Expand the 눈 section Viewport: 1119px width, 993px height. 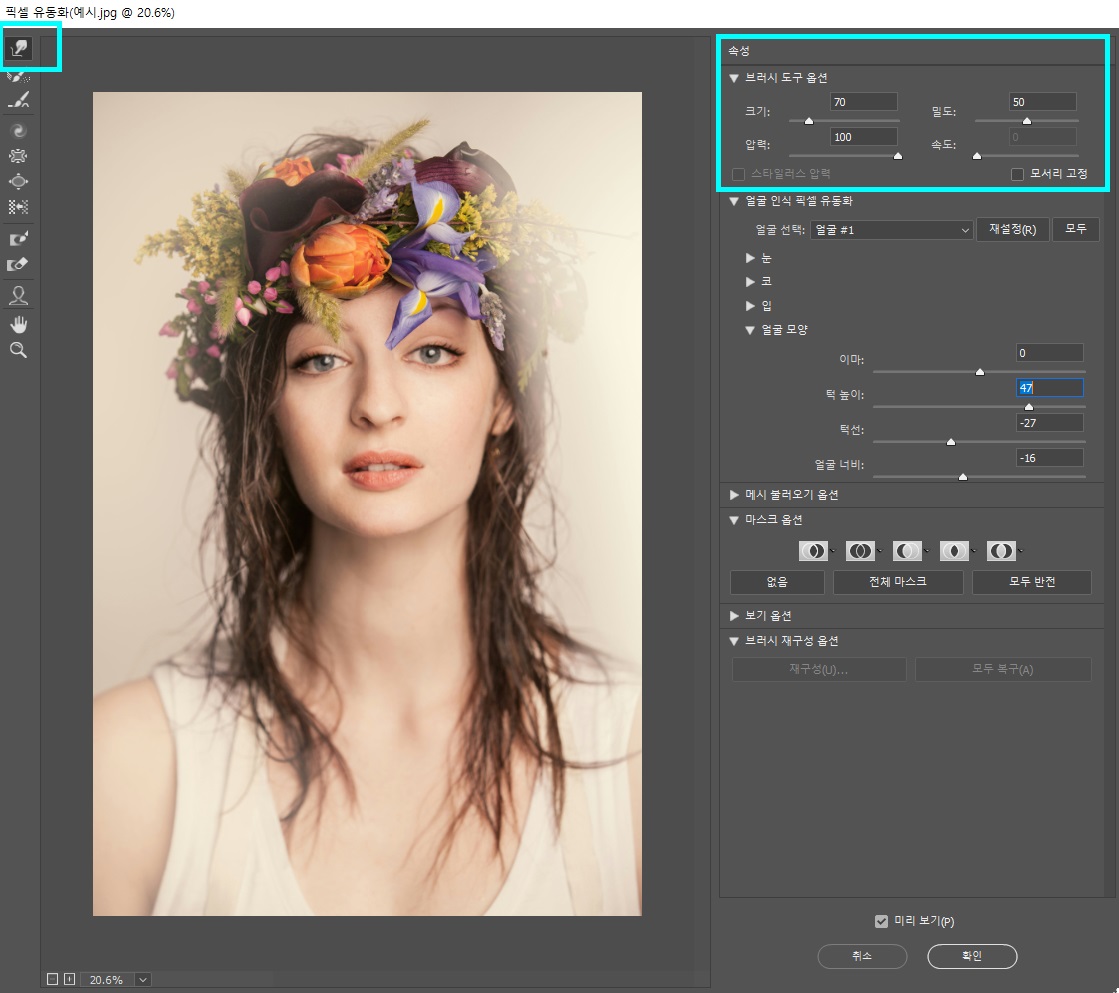(750, 258)
